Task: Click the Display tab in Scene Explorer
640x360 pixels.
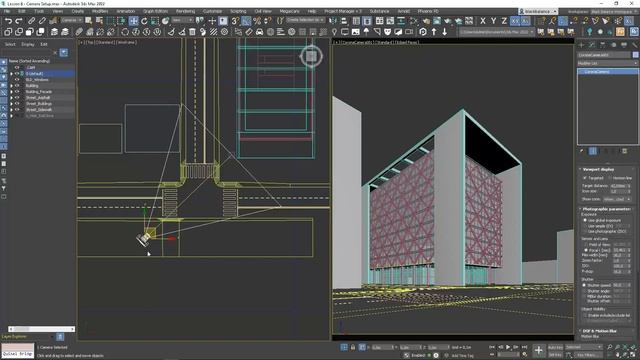Action: [28, 44]
